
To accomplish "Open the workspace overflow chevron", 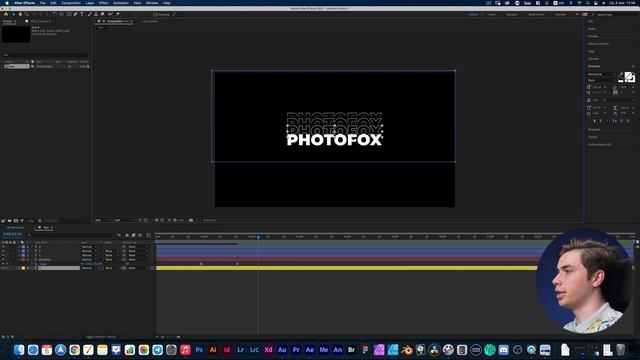I will (x=577, y=15).
